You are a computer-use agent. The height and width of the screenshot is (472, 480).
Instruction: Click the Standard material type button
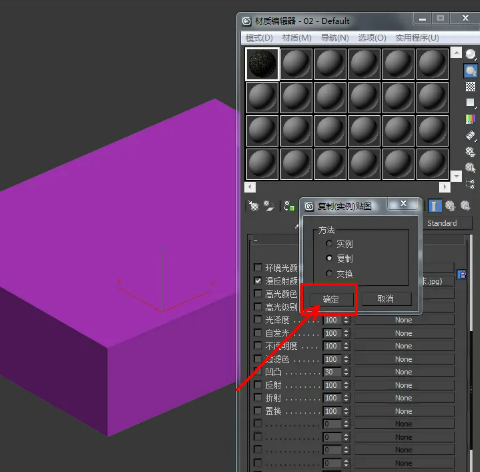tap(447, 223)
